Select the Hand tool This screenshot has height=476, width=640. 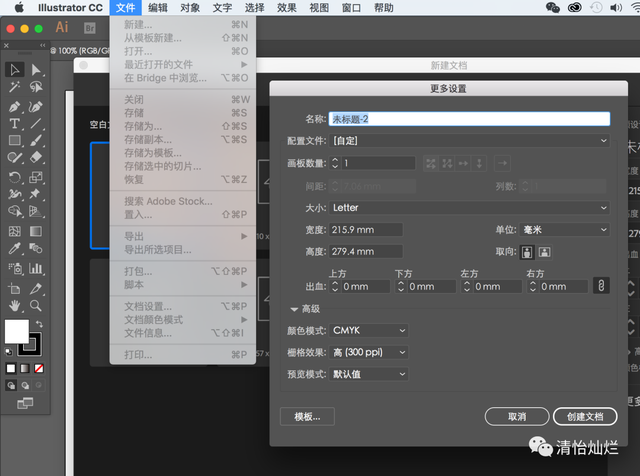14,305
